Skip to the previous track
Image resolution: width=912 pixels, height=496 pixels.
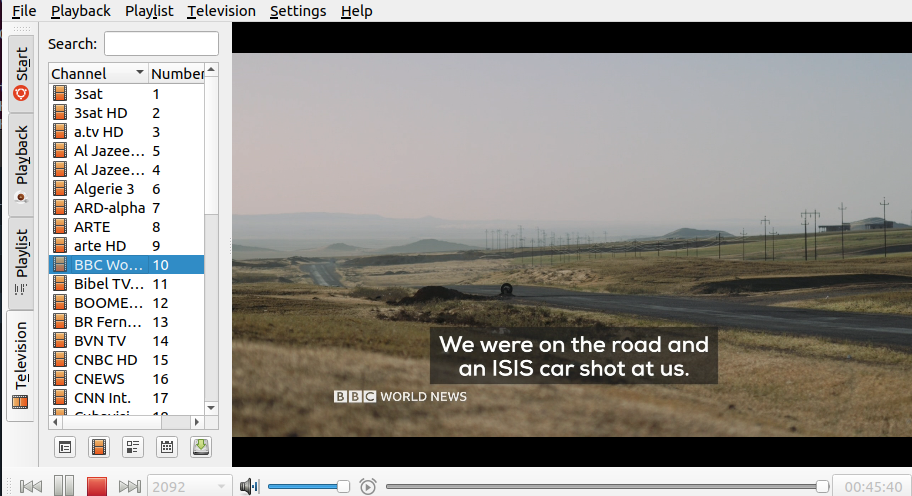(x=30, y=486)
